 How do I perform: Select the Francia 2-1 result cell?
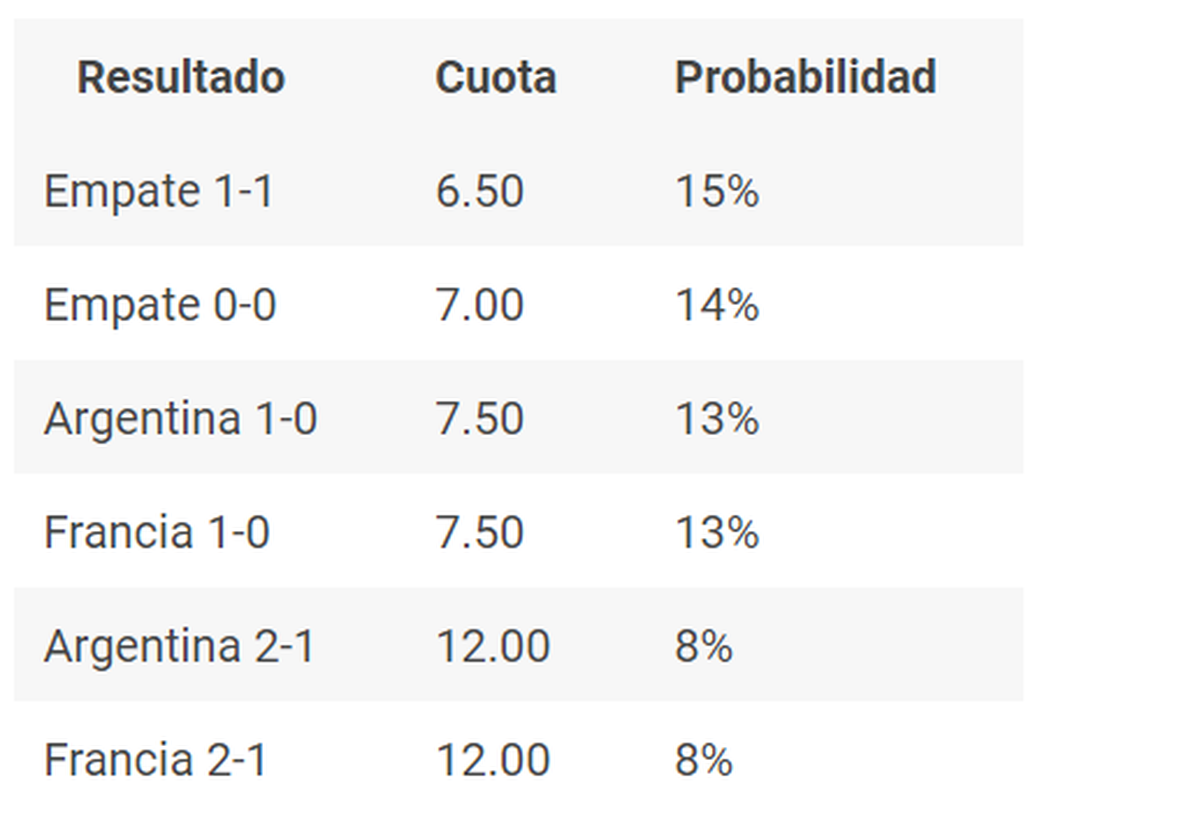(x=155, y=760)
